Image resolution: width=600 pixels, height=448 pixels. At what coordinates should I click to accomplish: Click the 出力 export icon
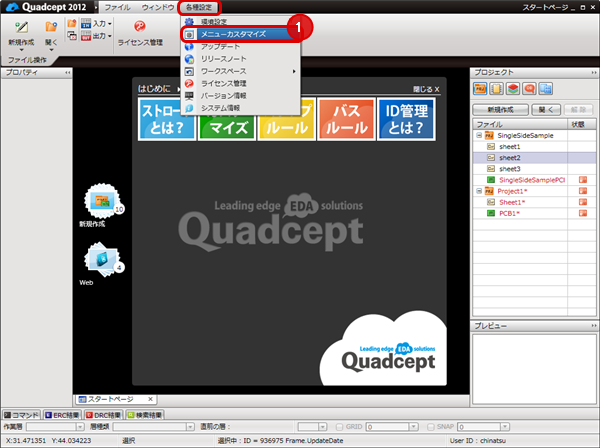86,36
